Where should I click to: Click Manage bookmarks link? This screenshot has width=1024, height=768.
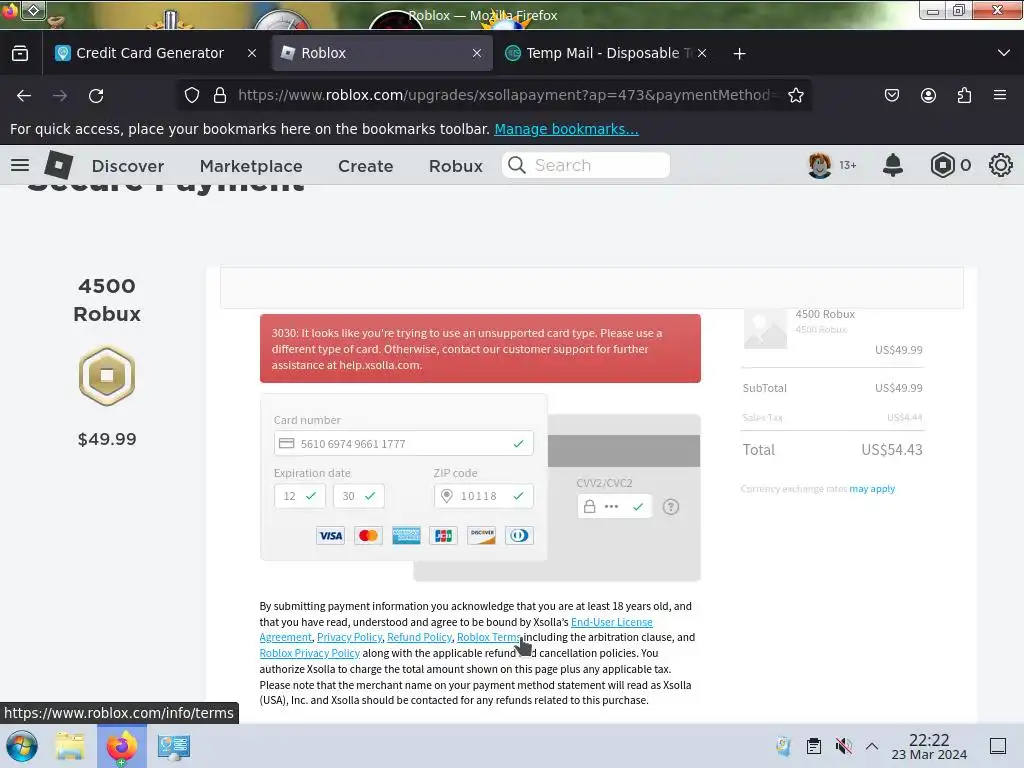click(566, 129)
